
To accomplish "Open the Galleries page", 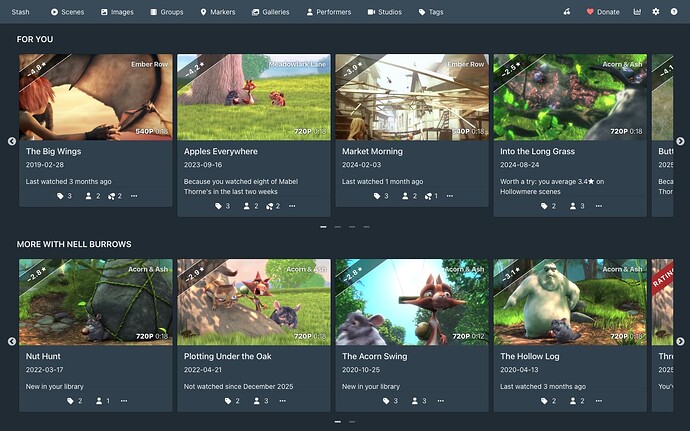I will 270,12.
